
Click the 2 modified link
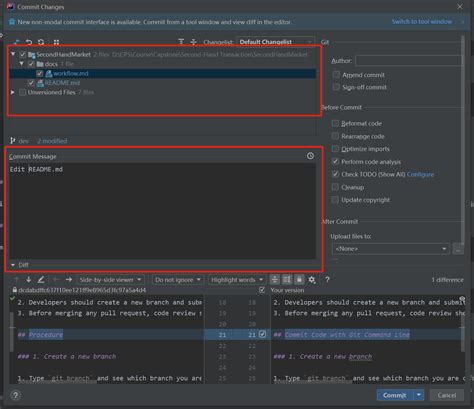52,141
